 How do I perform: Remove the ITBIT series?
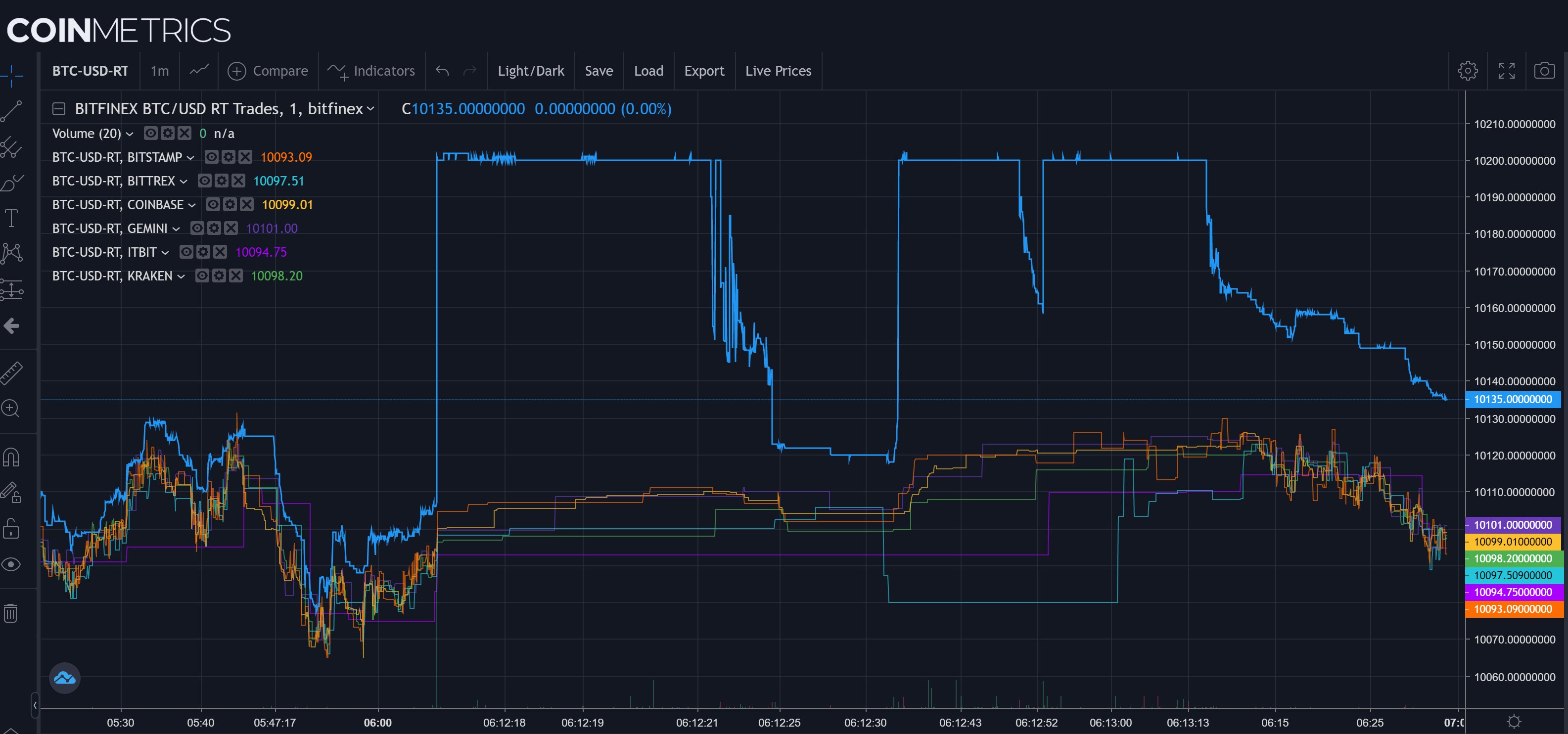pos(220,252)
